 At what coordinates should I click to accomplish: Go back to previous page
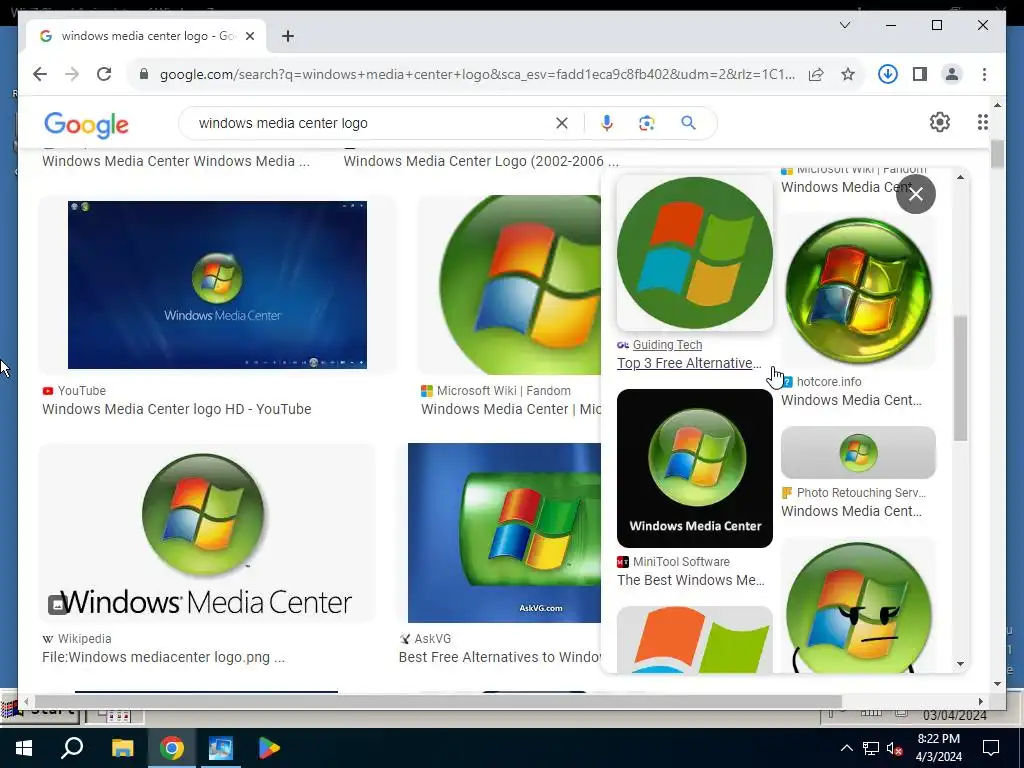coord(40,74)
